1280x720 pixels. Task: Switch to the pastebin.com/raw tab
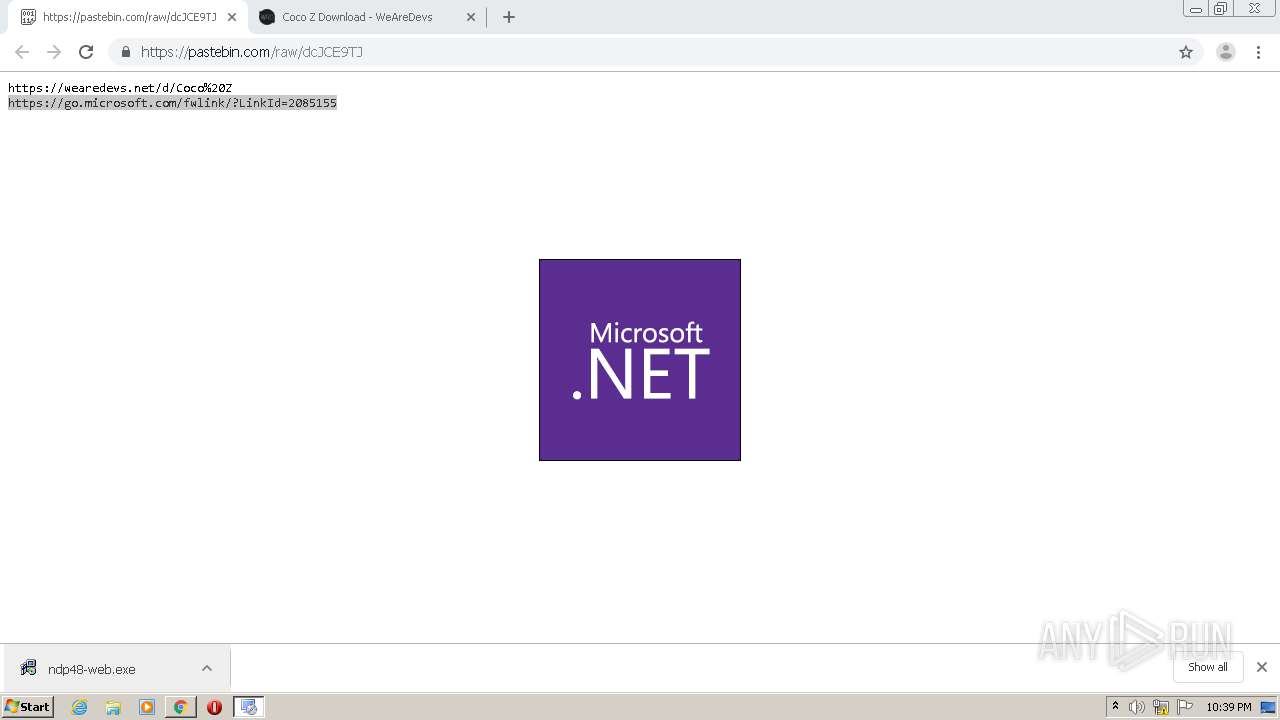coord(129,17)
